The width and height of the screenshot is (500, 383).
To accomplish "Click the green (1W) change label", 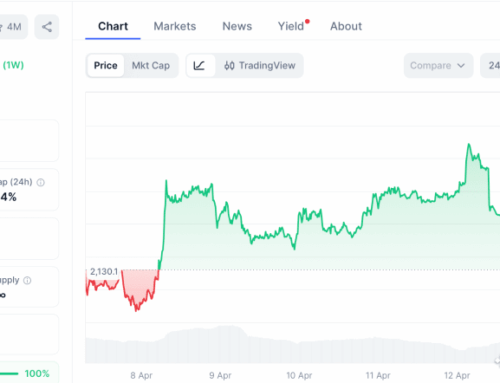I will (x=13, y=65).
